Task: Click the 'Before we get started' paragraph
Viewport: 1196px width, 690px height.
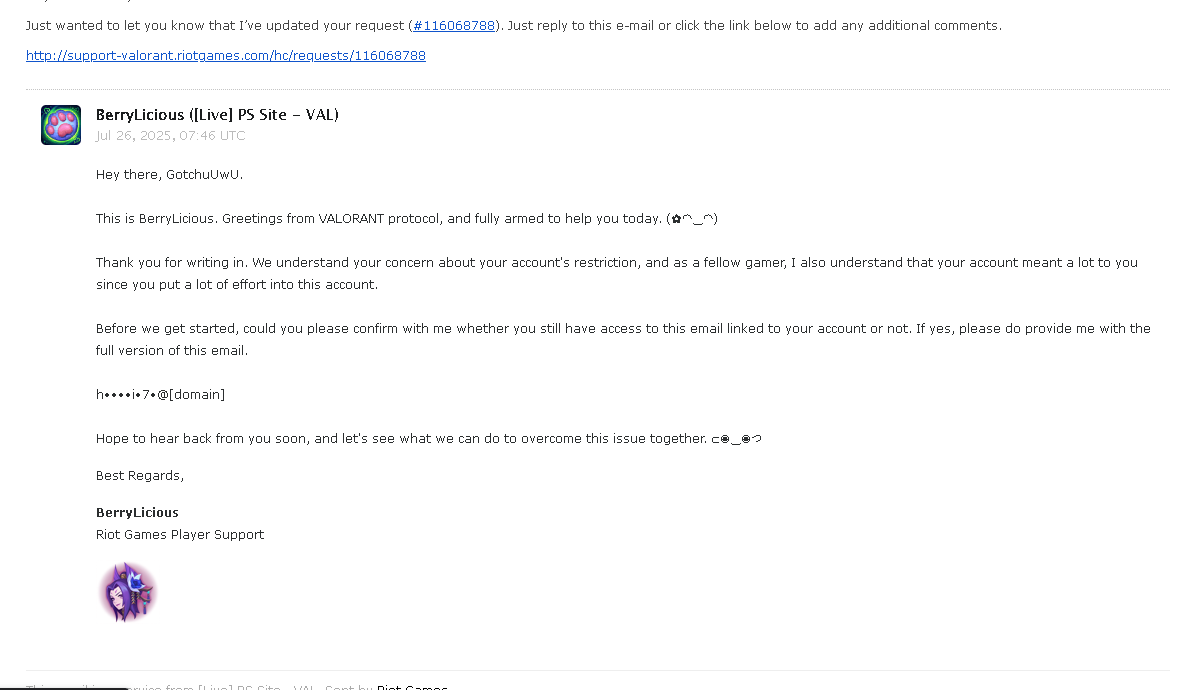Action: pos(623,339)
